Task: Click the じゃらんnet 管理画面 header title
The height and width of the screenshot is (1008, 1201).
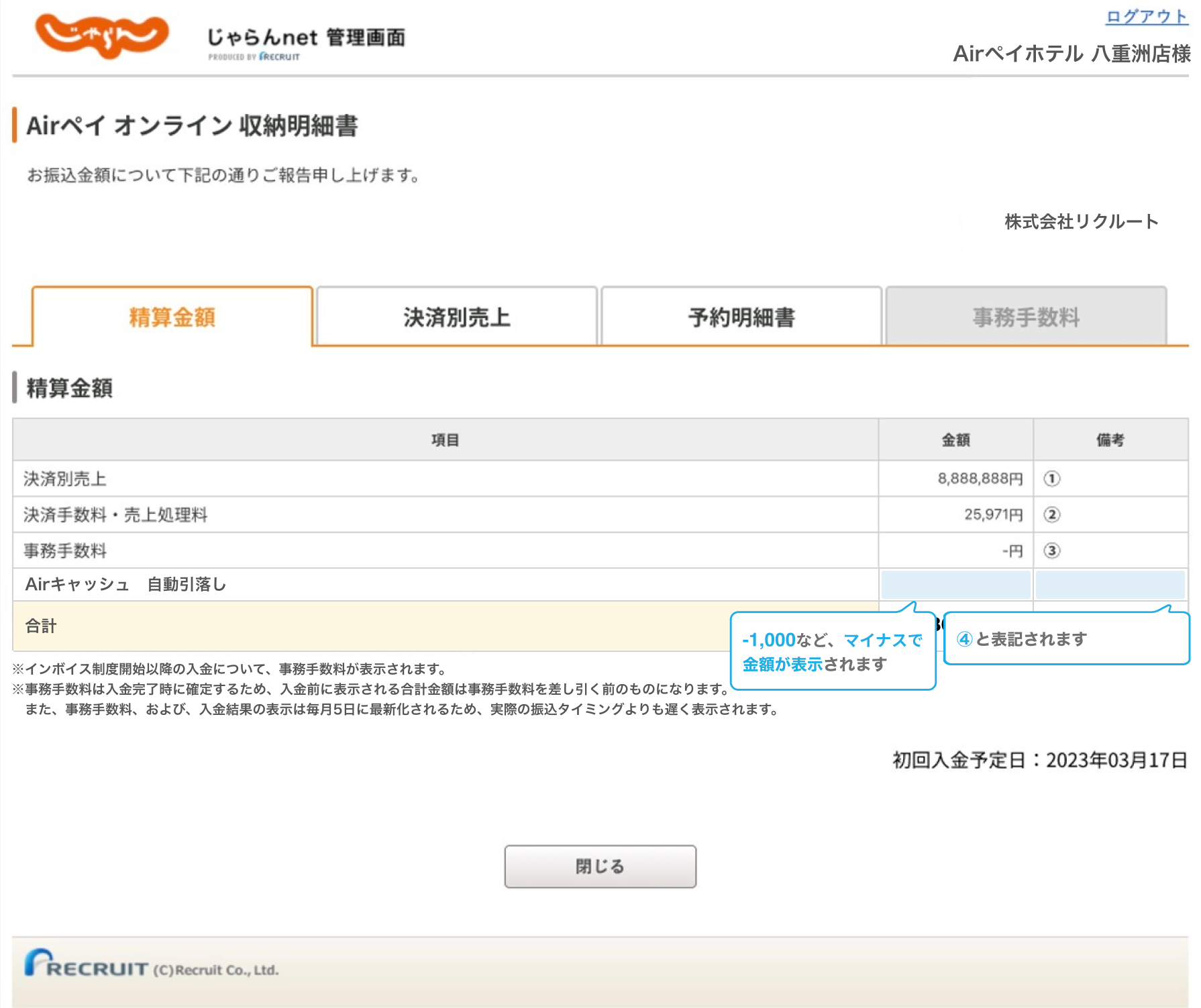Action: click(306, 38)
